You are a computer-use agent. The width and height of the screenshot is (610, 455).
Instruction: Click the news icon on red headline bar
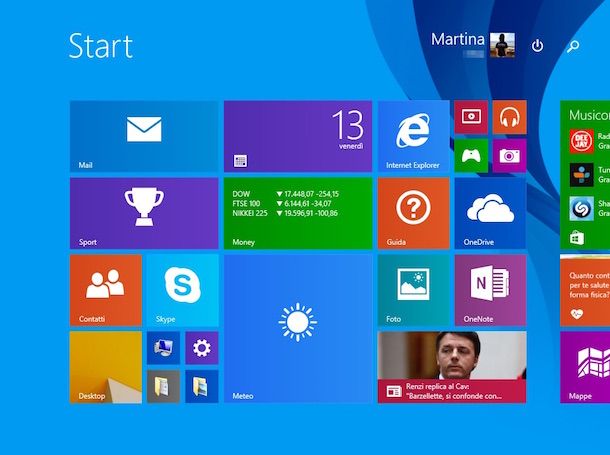pos(394,391)
